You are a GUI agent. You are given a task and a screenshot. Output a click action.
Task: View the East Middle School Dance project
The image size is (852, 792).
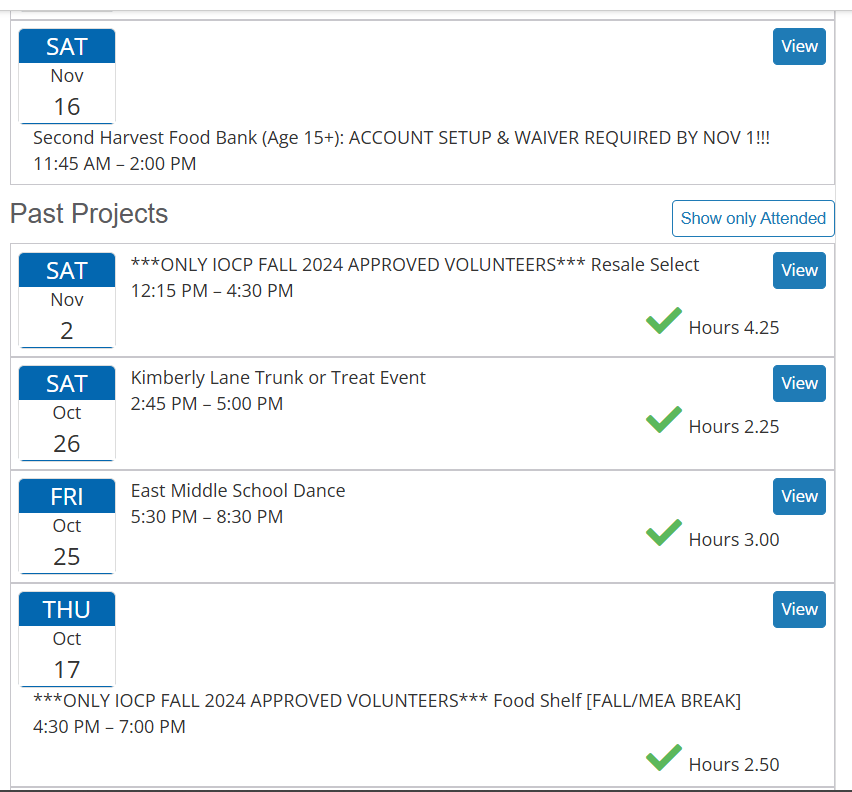click(x=799, y=496)
